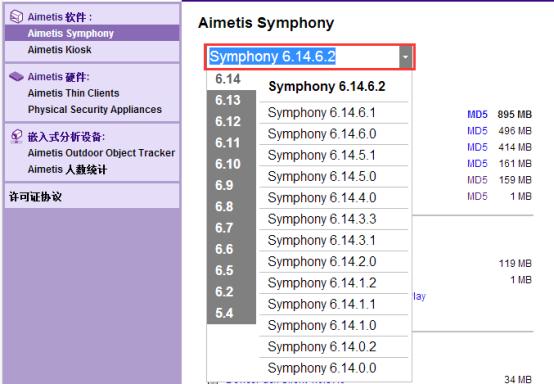The width and height of the screenshot is (554, 384).
Task: Click the 嵌入式分析设备 section heading
Action: click(x=66, y=137)
